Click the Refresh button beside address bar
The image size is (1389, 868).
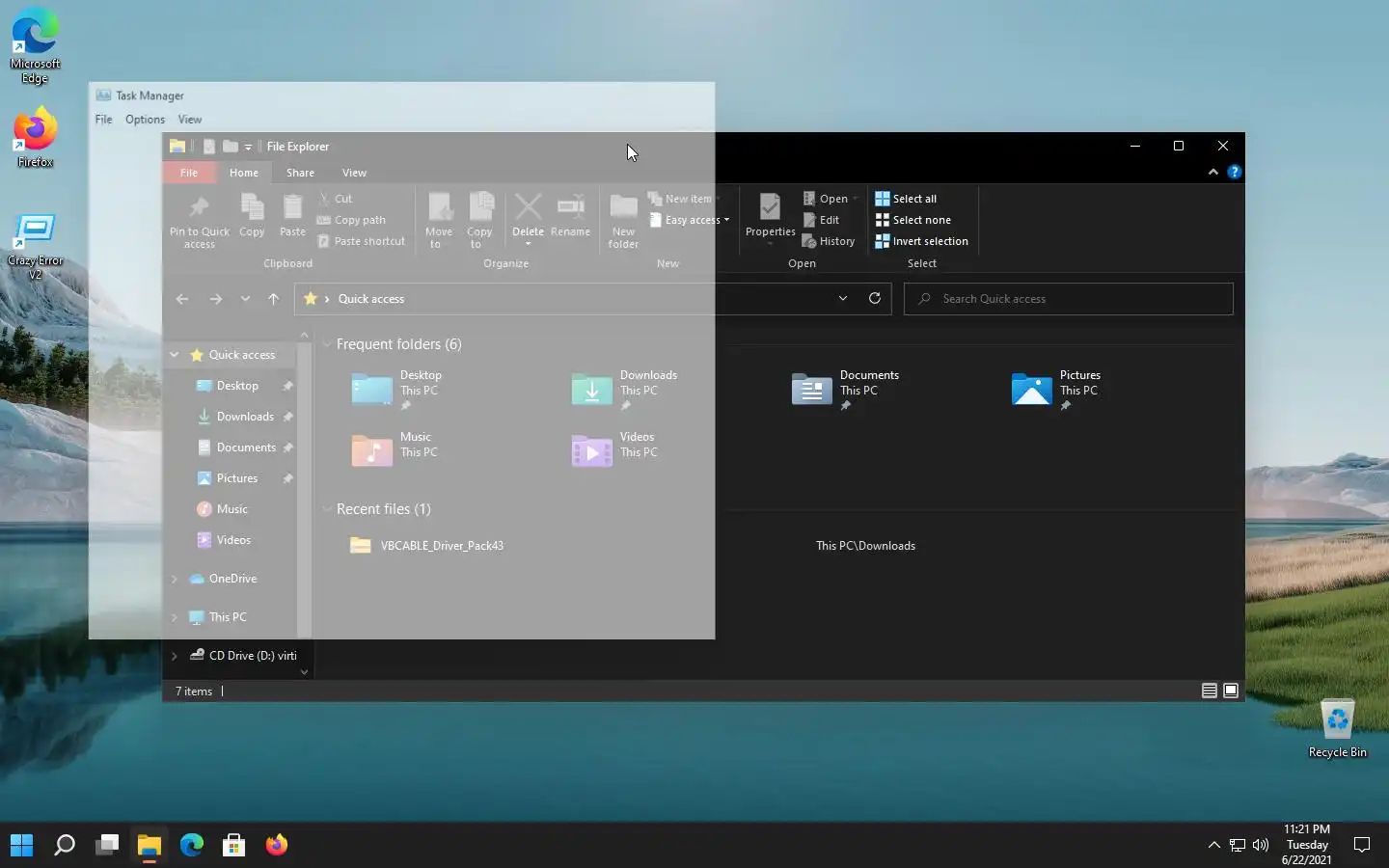(875, 298)
